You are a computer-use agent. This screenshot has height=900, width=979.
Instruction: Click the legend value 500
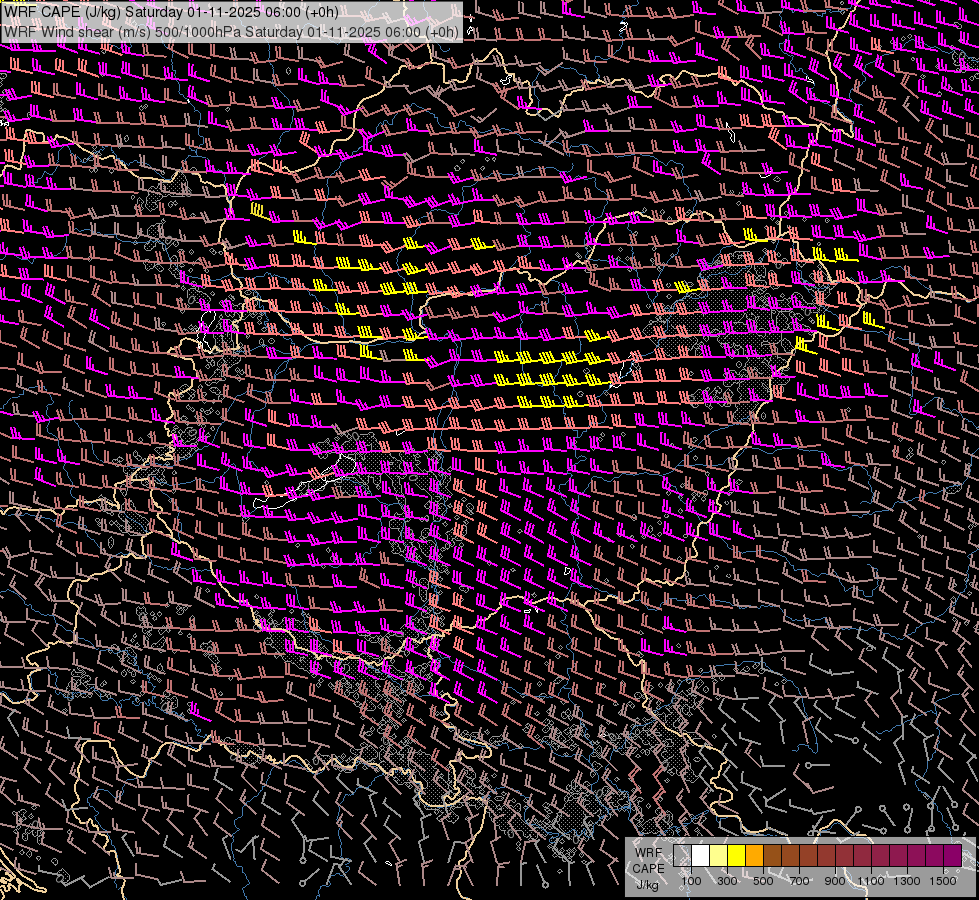tap(763, 881)
